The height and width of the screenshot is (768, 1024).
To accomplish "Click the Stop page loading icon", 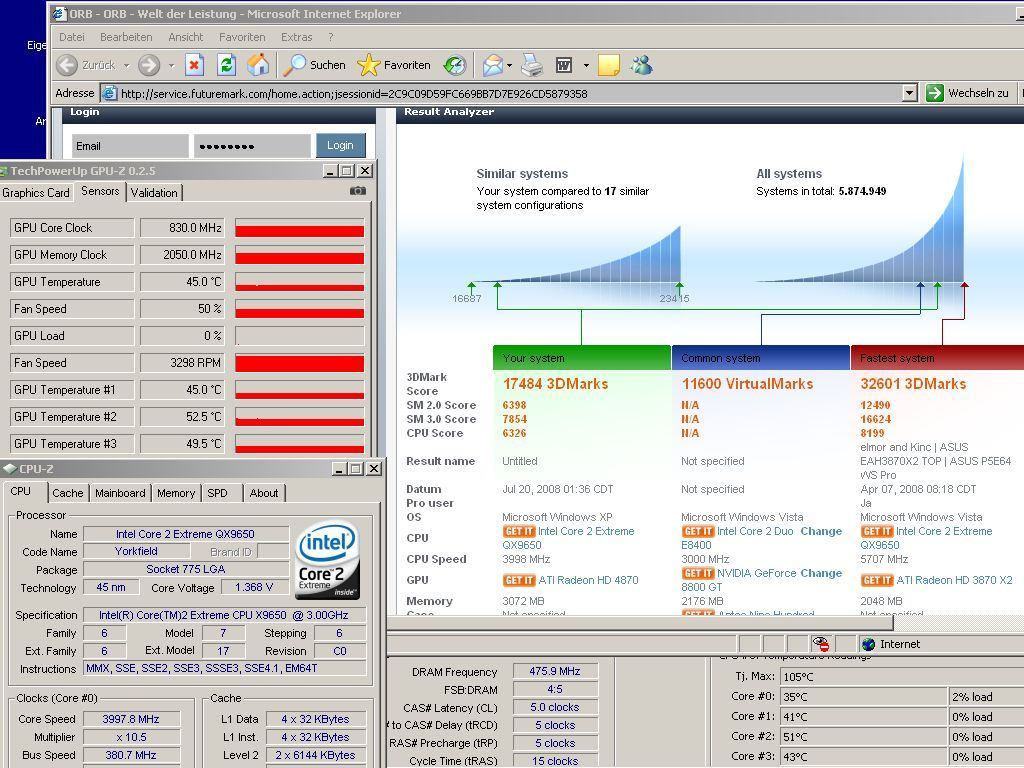I will click(x=194, y=65).
